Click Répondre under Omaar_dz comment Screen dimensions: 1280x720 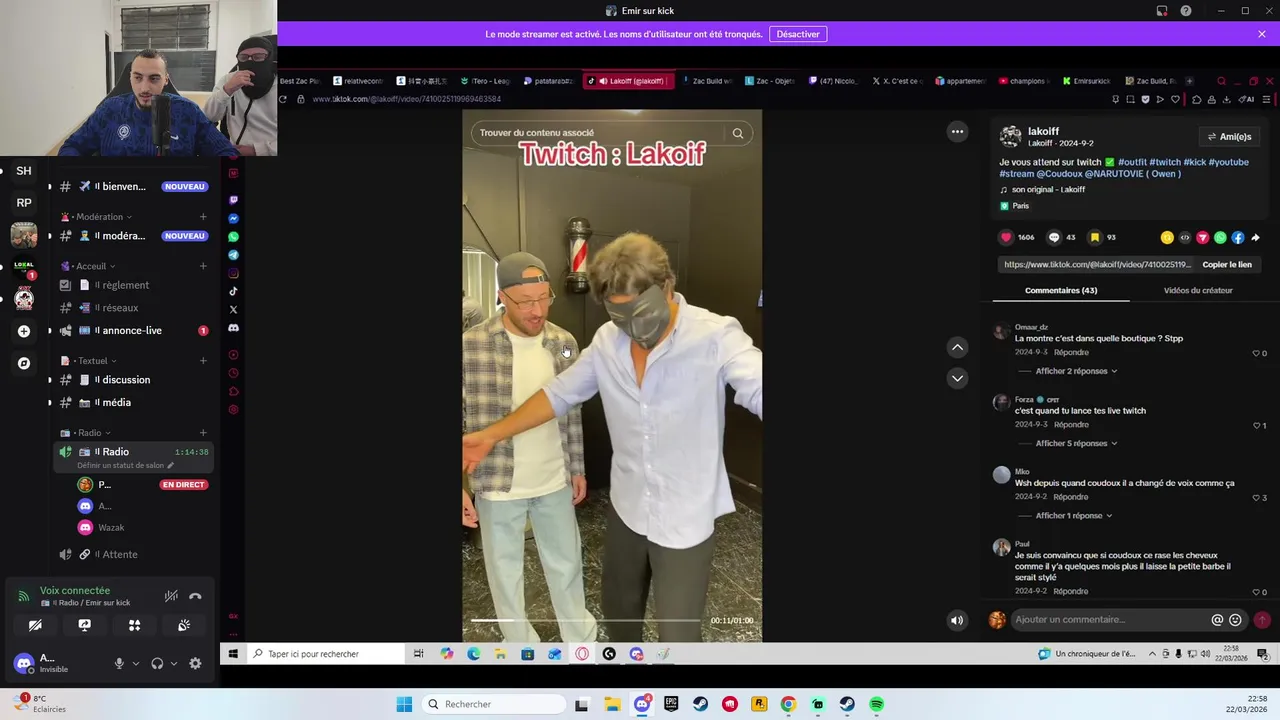(x=1071, y=353)
